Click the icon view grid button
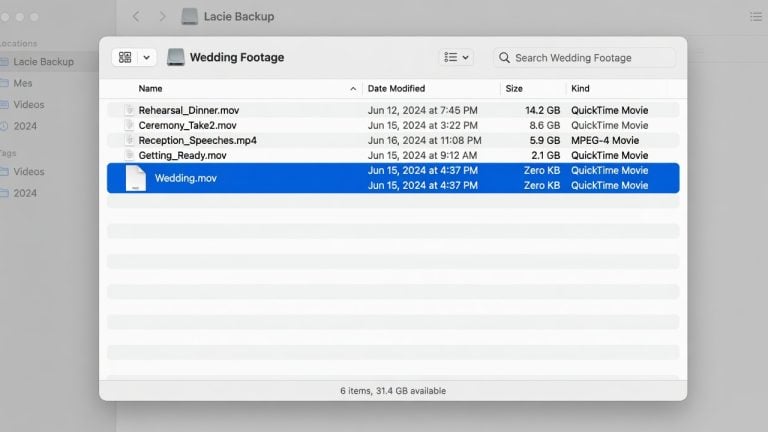 (125, 57)
